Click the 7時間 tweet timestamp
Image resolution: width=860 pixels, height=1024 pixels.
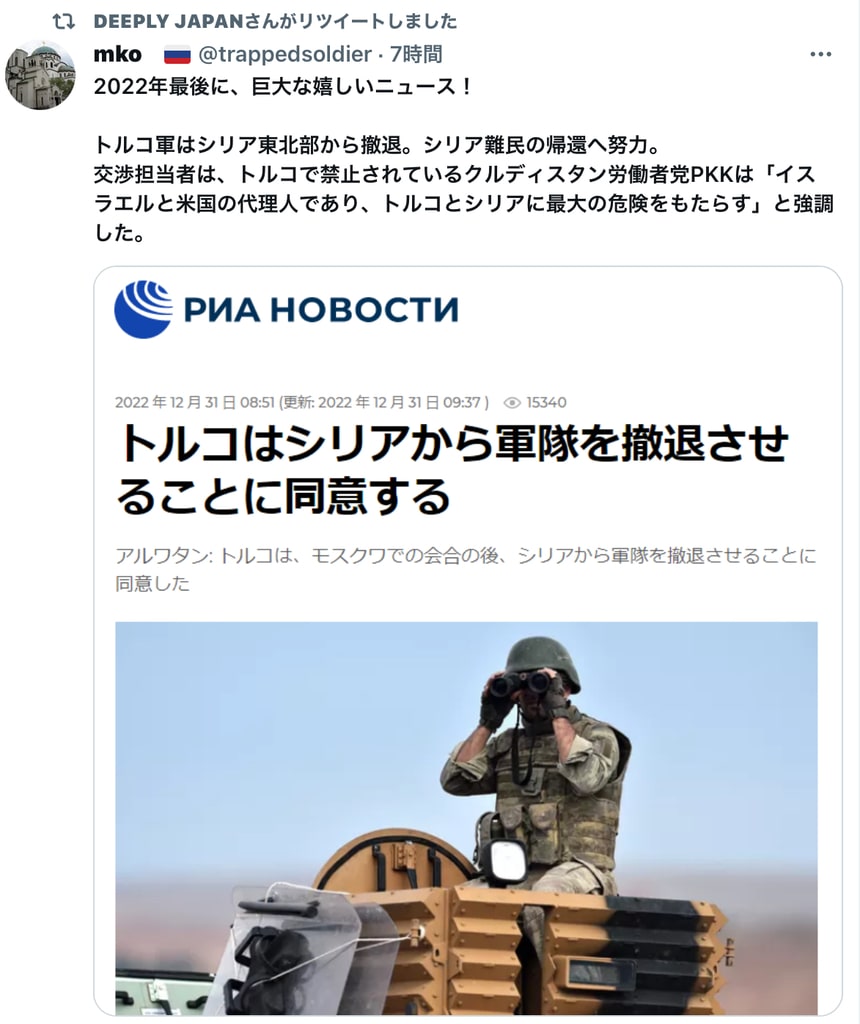click(417, 54)
